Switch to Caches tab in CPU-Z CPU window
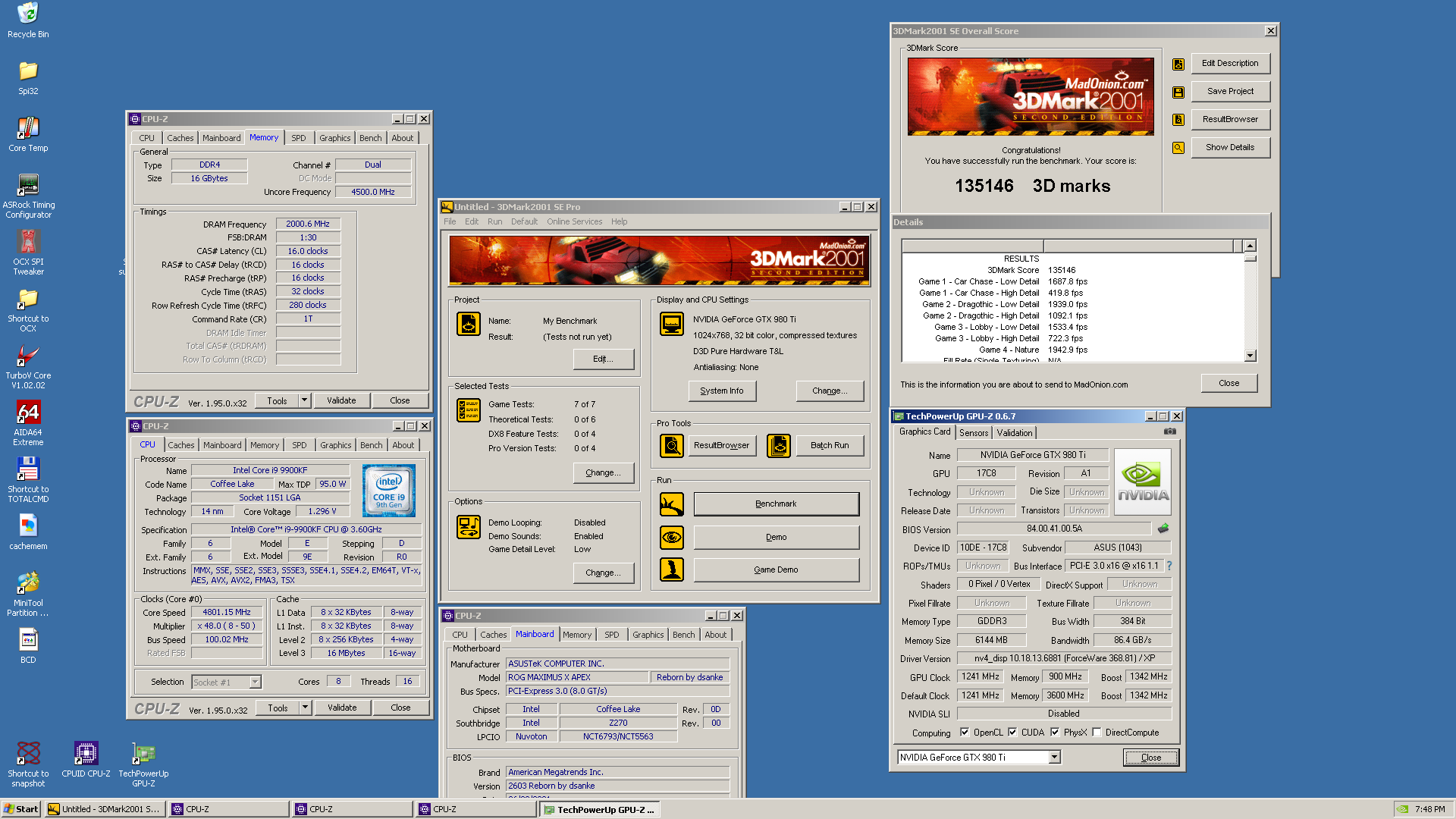 [x=181, y=445]
